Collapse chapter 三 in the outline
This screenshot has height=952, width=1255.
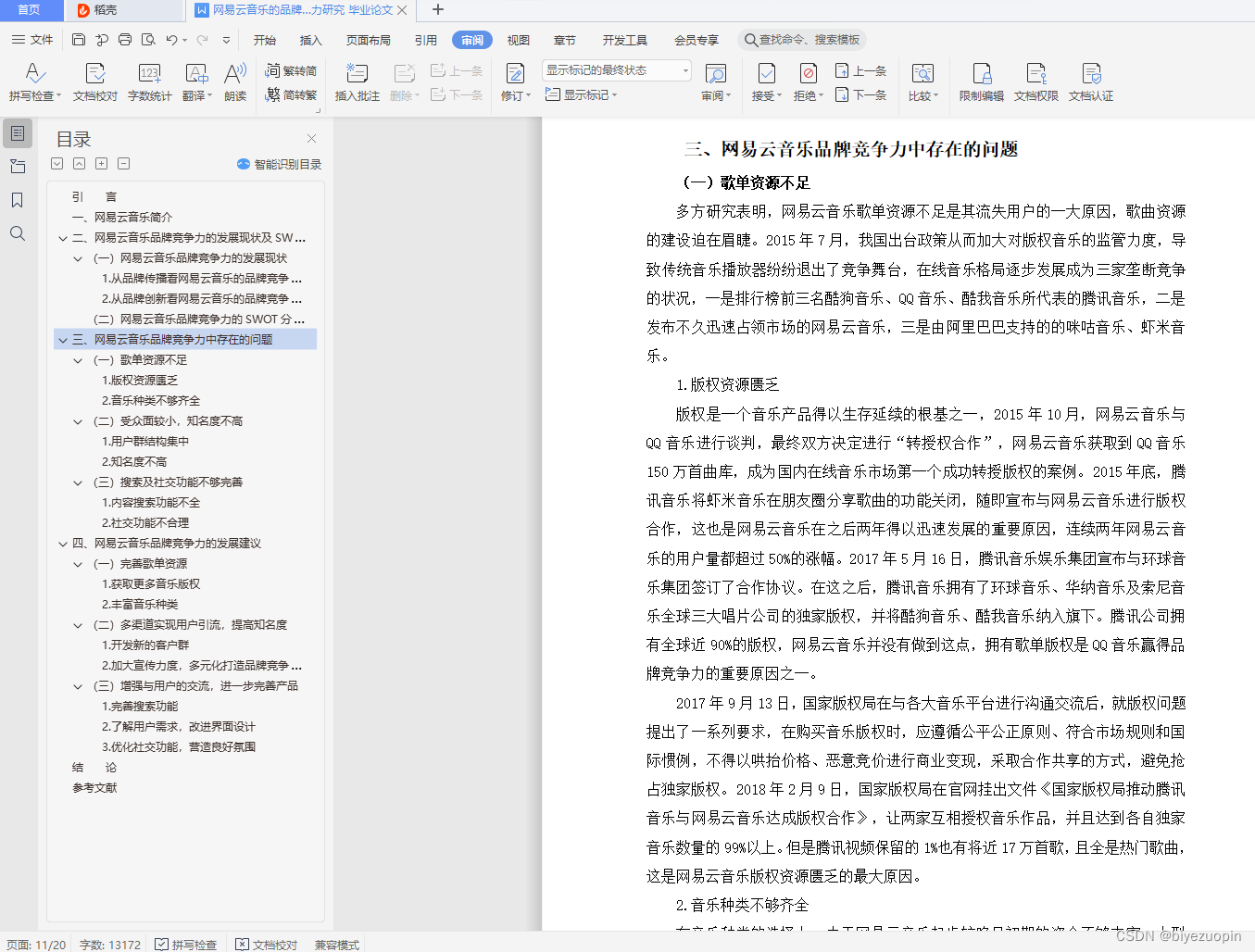click(63, 340)
